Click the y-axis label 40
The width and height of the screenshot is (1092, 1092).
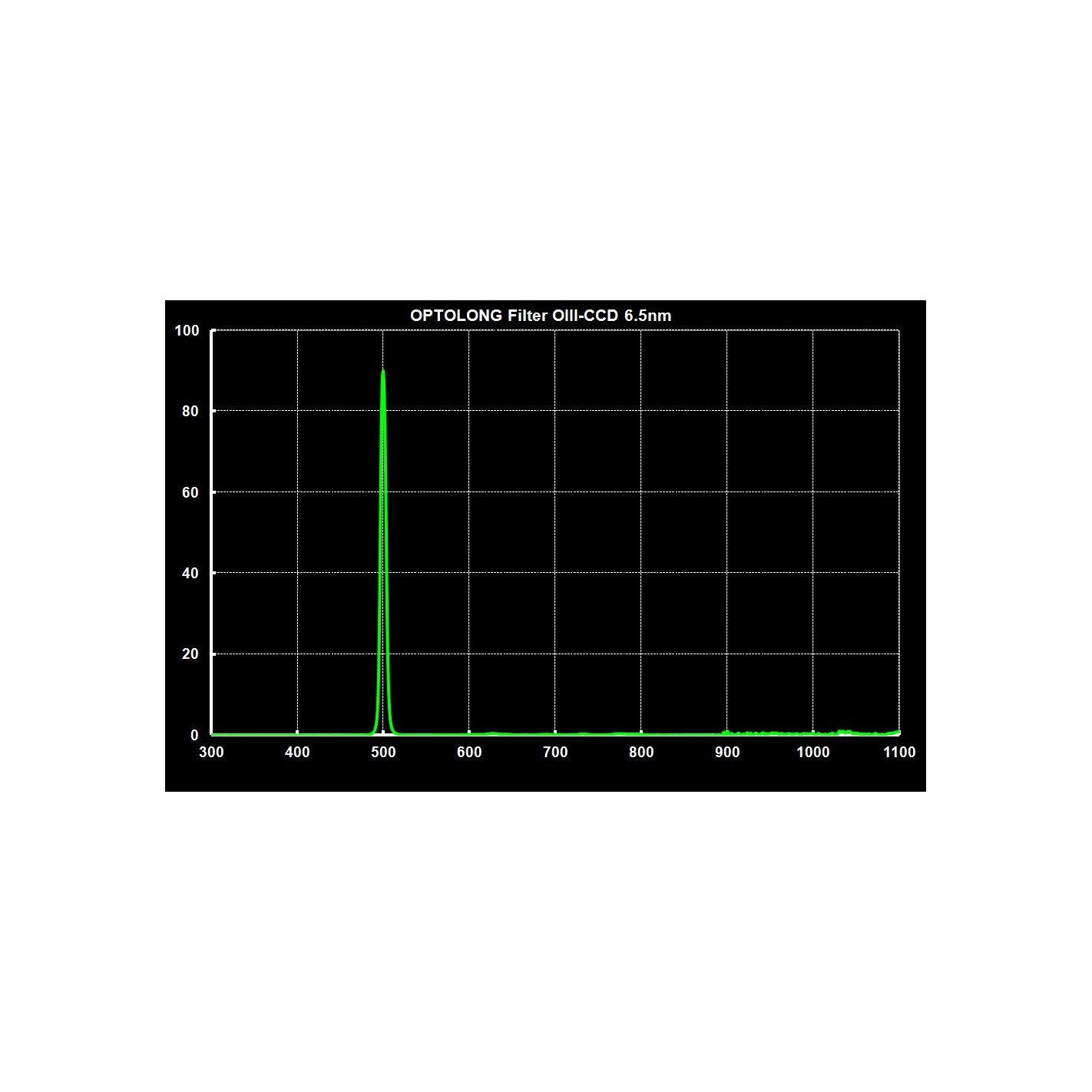(x=190, y=574)
